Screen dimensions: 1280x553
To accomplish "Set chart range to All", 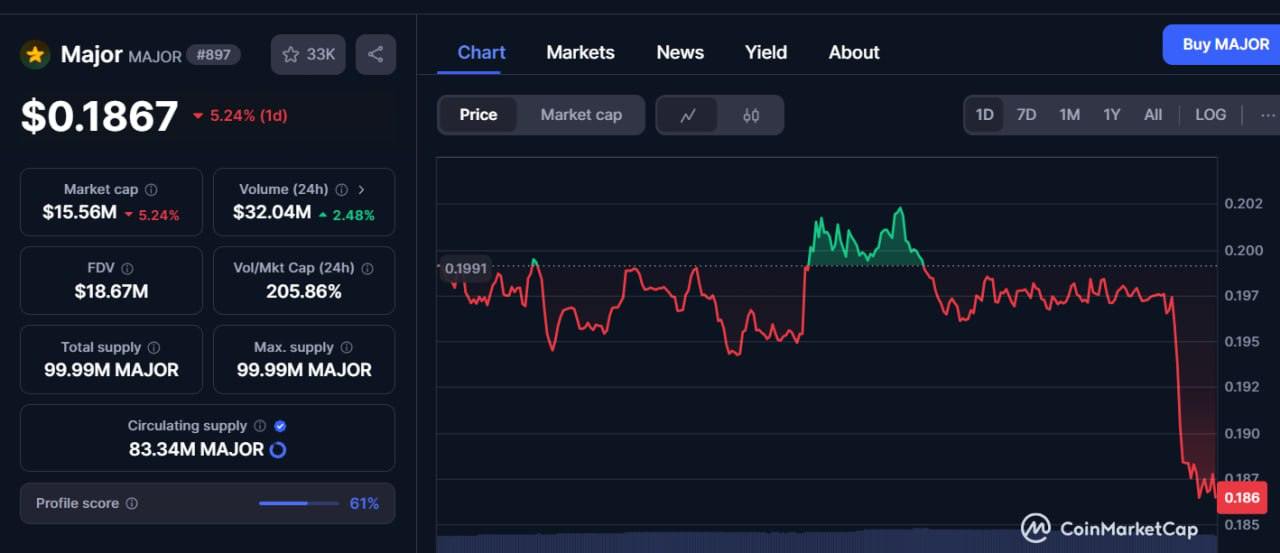I will click(1153, 115).
